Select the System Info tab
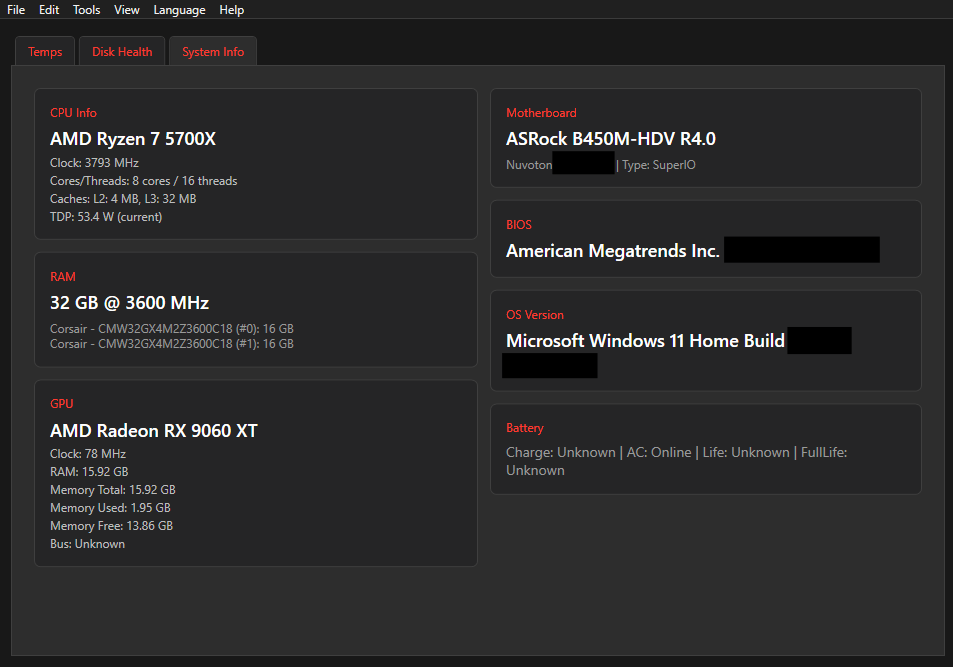The width and height of the screenshot is (953, 667). (x=213, y=52)
